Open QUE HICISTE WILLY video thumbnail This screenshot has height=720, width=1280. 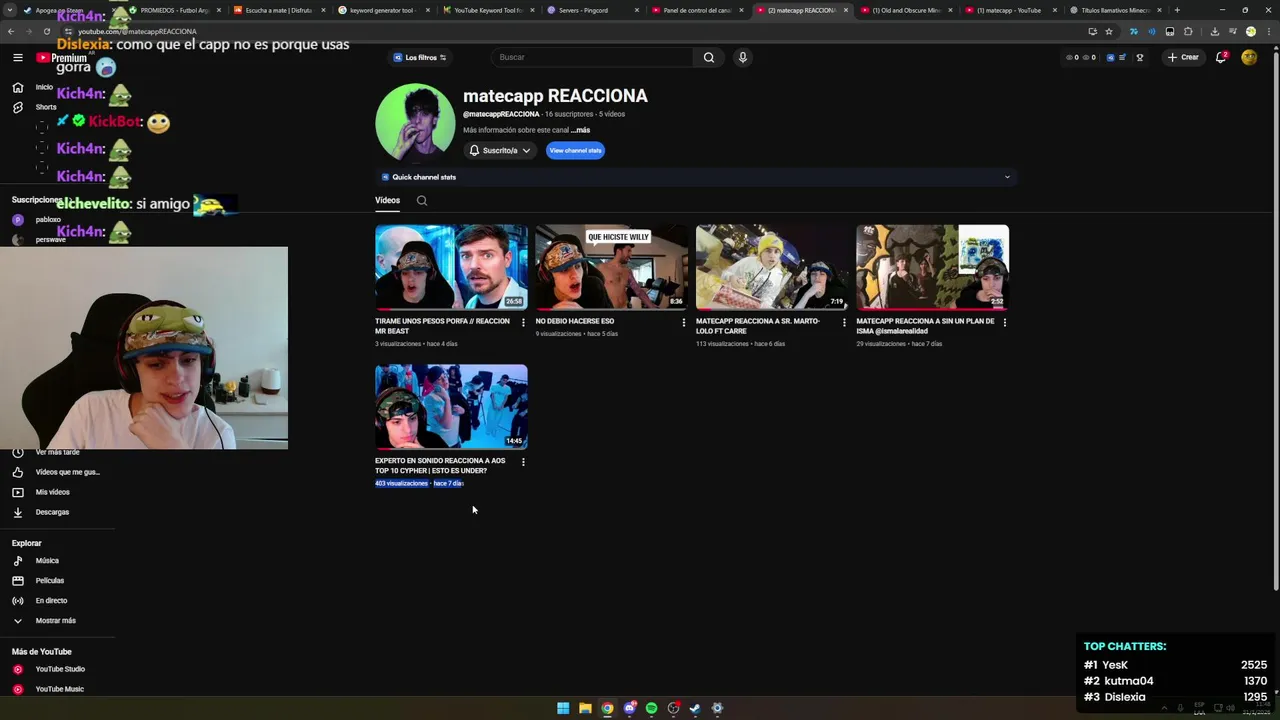[611, 267]
